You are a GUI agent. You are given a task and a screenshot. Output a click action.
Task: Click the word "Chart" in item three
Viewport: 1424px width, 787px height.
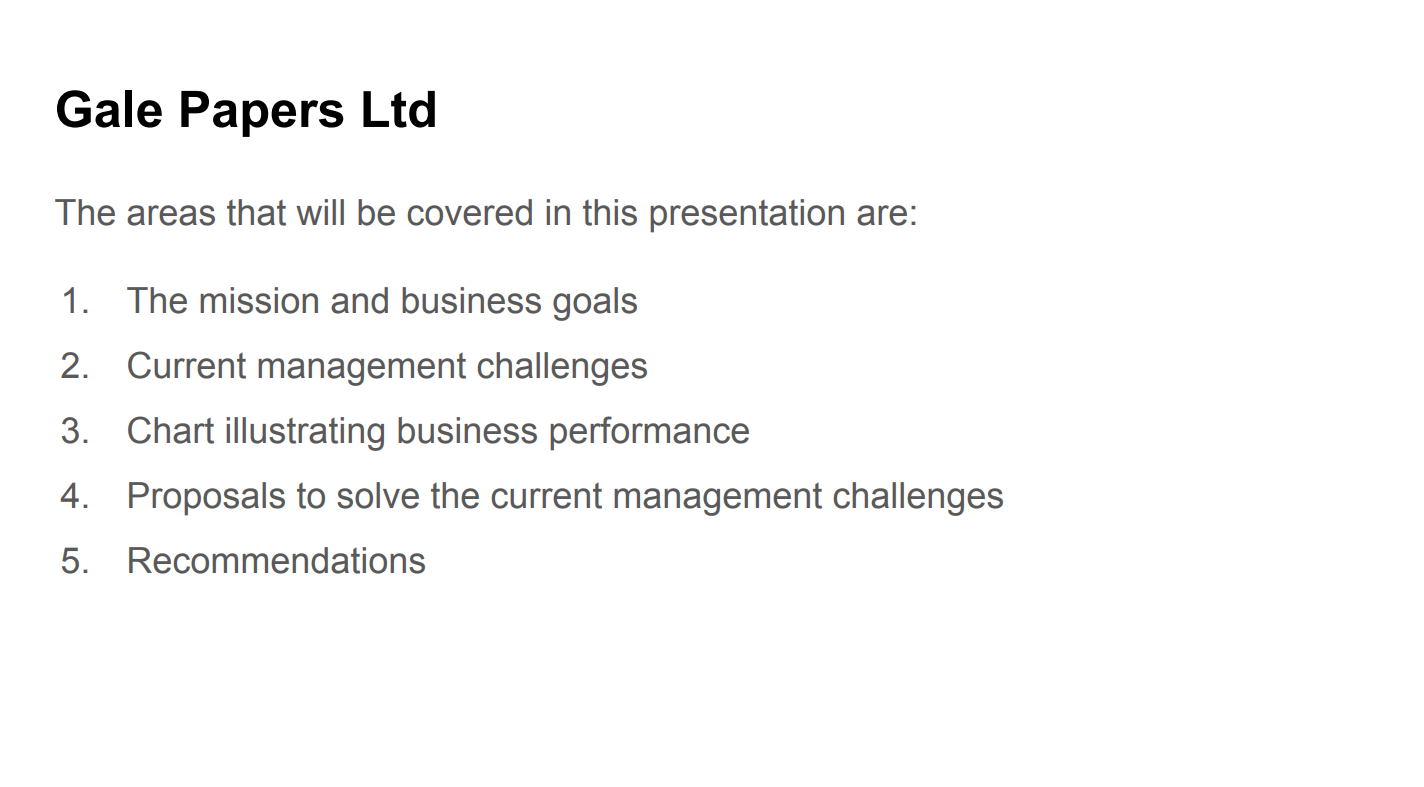[170, 431]
